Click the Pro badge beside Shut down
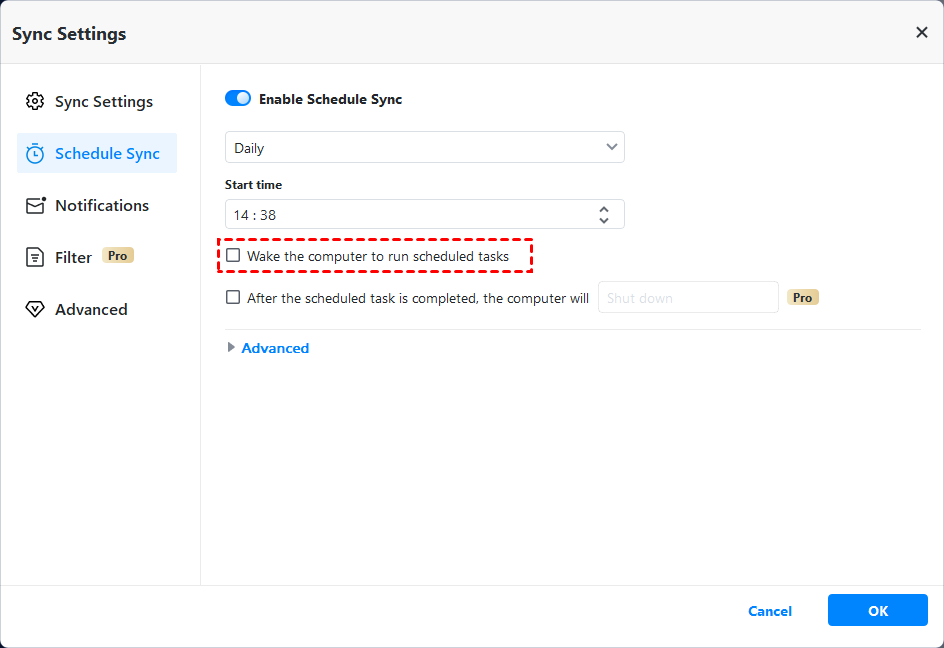 click(803, 298)
